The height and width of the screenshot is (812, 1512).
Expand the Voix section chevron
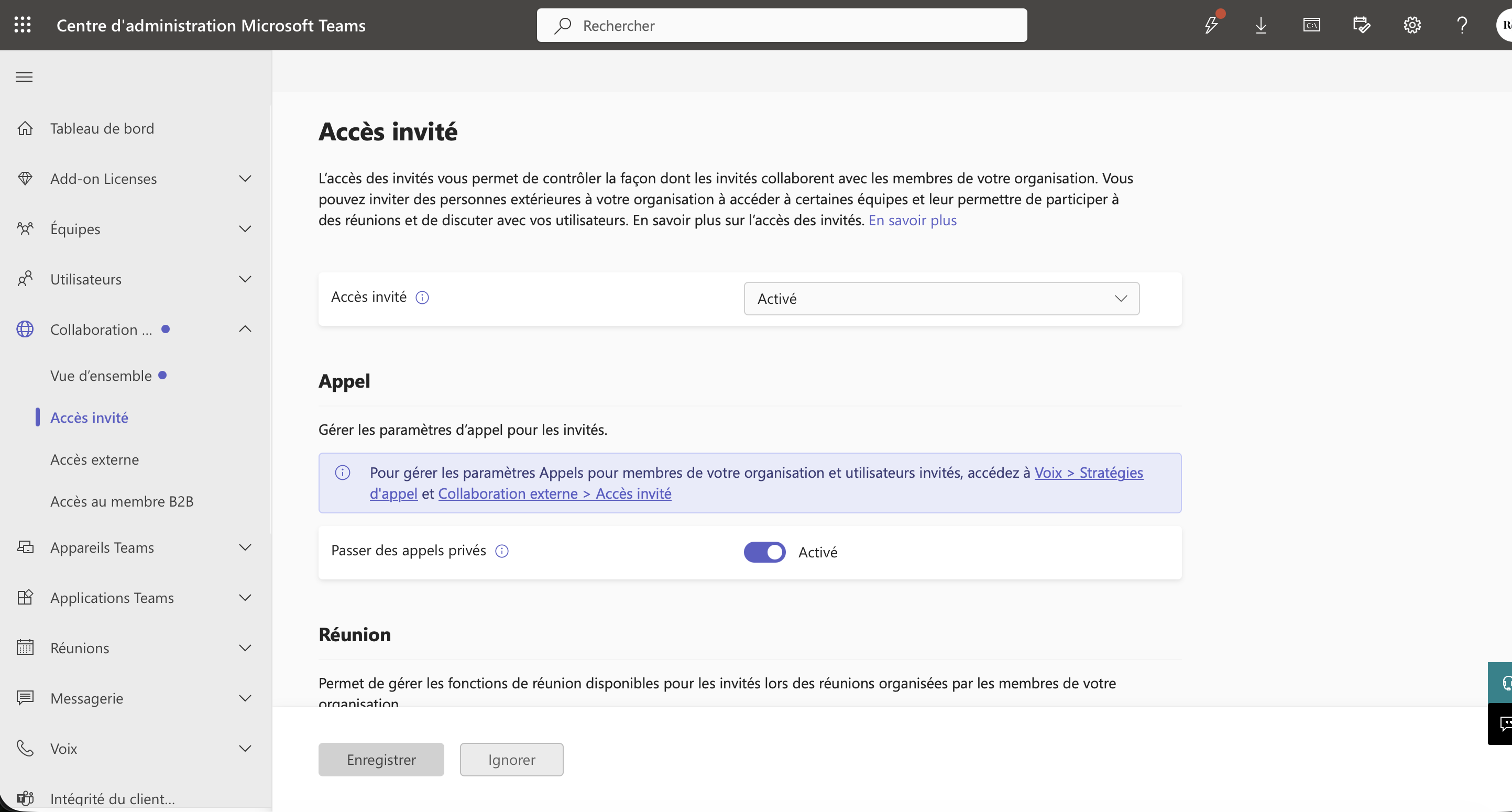(x=245, y=748)
